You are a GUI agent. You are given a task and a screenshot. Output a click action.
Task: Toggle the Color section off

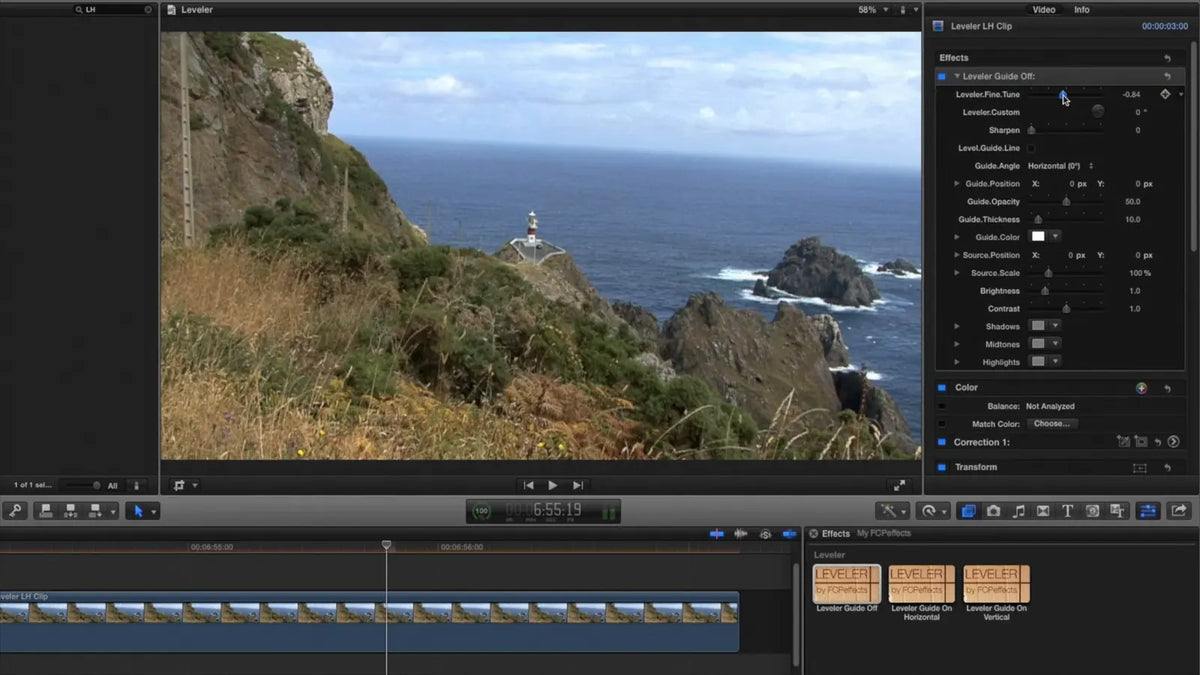pos(941,388)
